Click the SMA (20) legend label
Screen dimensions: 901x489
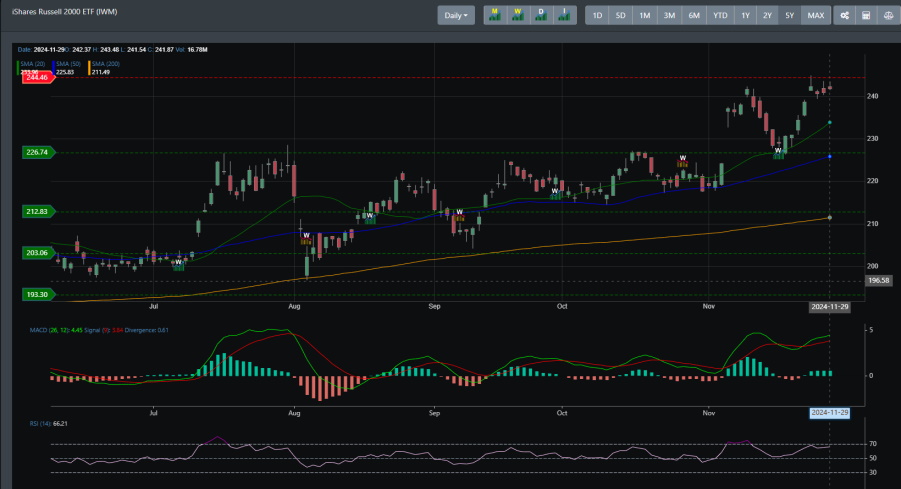click(x=33, y=64)
